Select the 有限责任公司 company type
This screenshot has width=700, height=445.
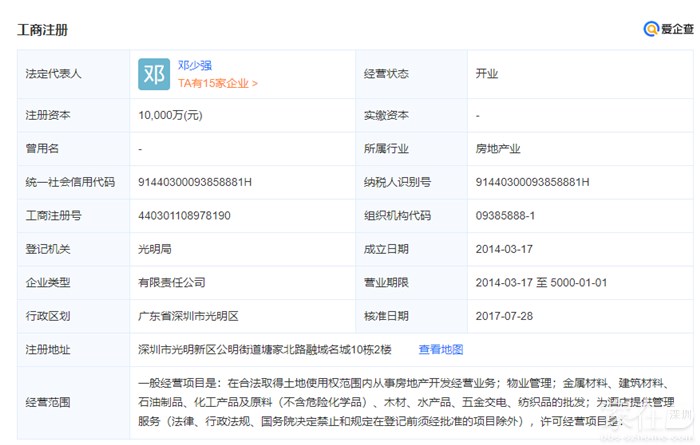click(x=172, y=283)
